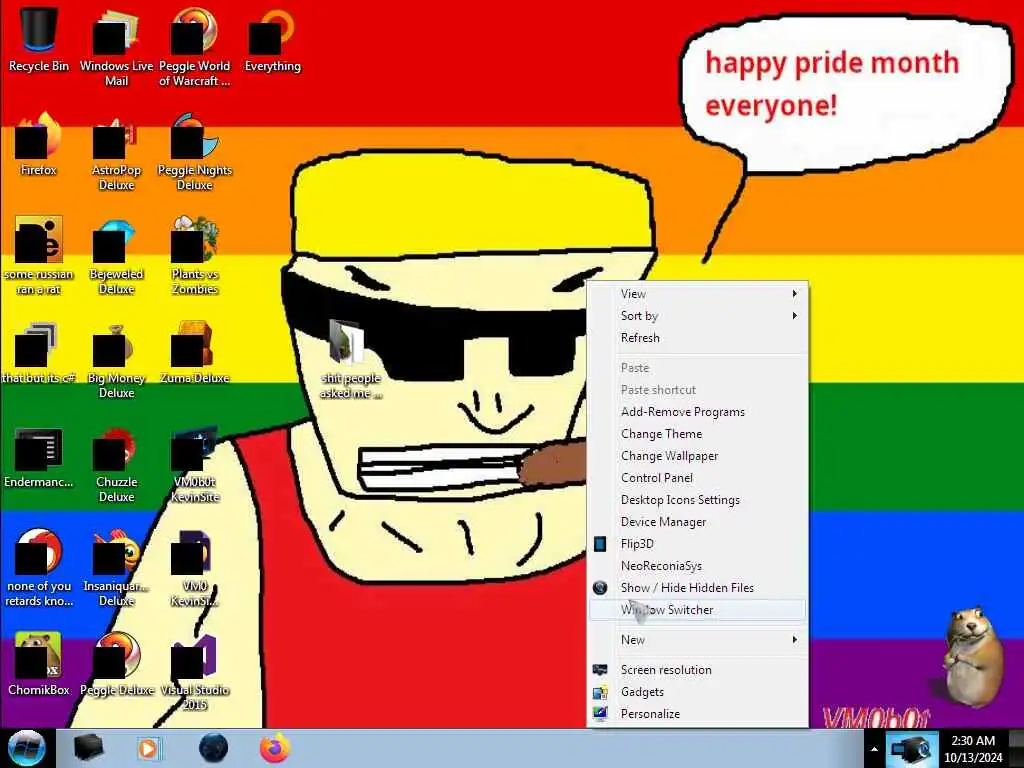The height and width of the screenshot is (768, 1024).
Task: Choose Change Wallpaper in context menu
Action: [x=698, y=456]
